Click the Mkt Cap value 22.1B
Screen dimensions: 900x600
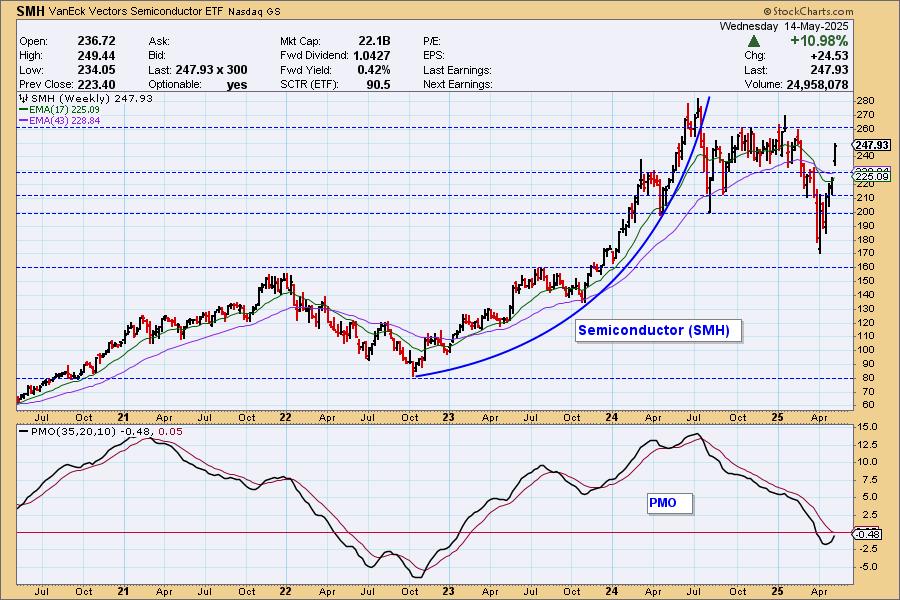click(x=374, y=41)
